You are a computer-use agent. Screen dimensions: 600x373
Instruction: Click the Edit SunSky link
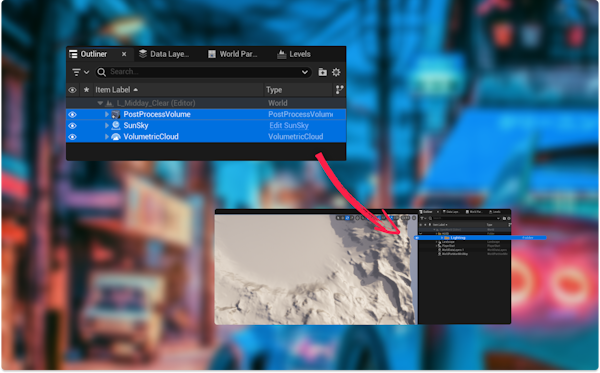289,125
